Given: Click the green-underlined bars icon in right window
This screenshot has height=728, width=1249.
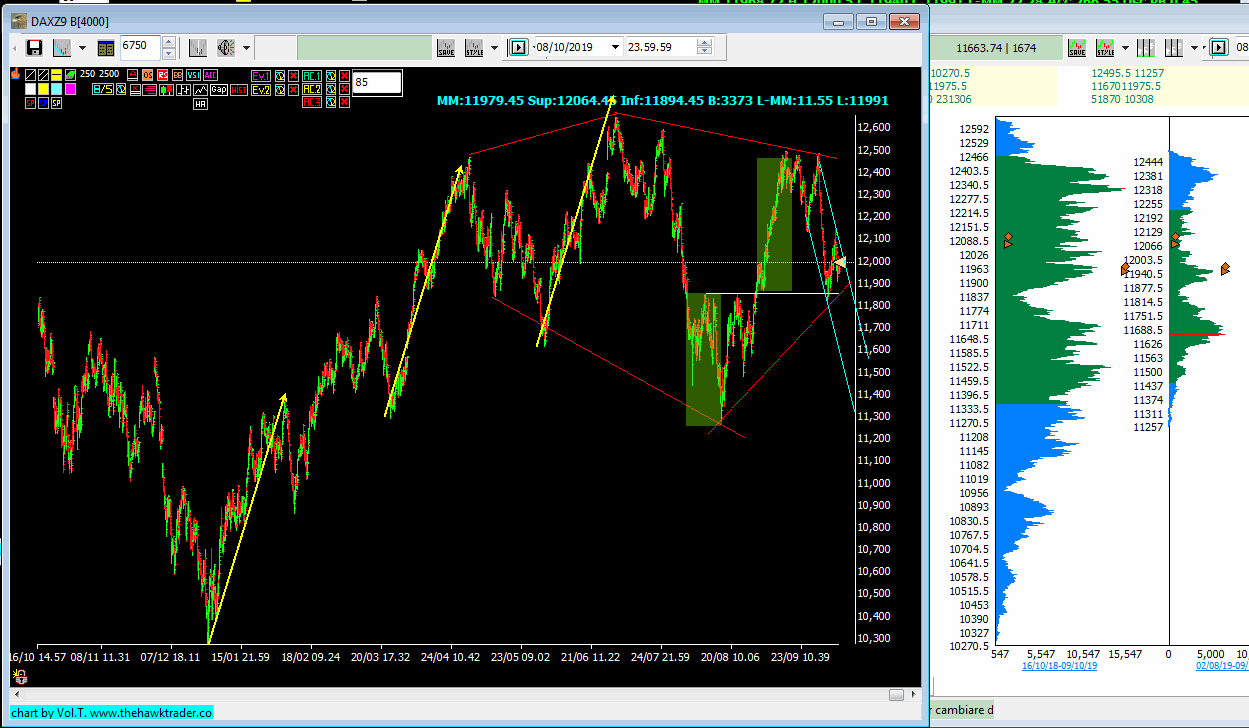Looking at the screenshot, I should [x=1146, y=48].
